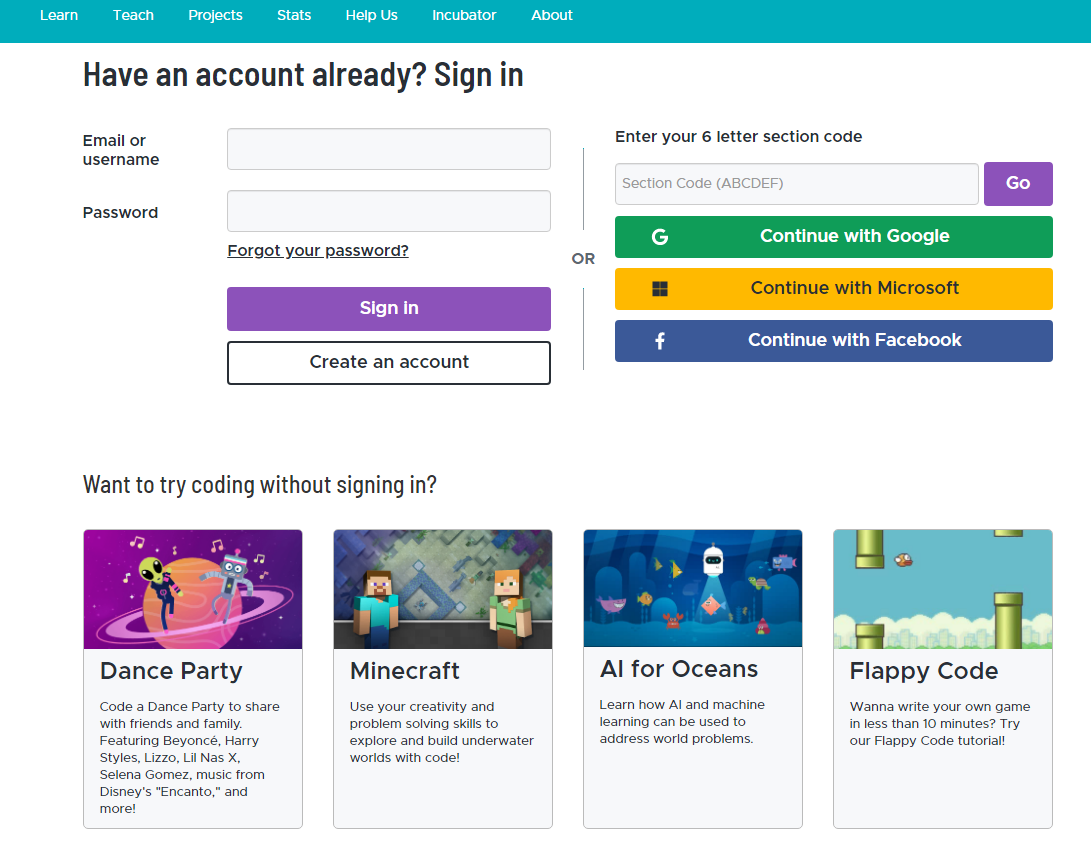Submit section code with Go button

(1018, 183)
